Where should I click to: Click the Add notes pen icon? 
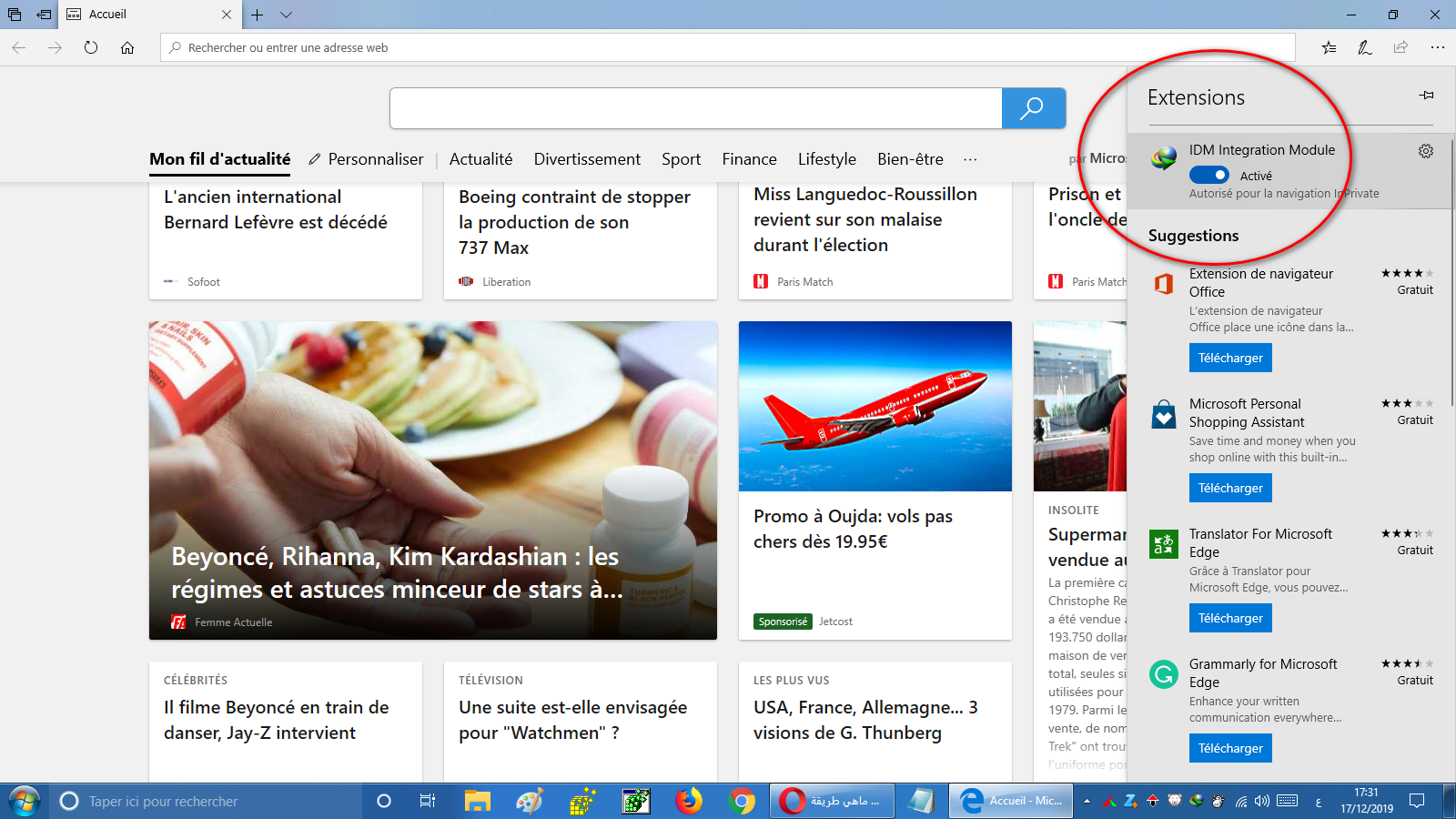[x=1365, y=47]
